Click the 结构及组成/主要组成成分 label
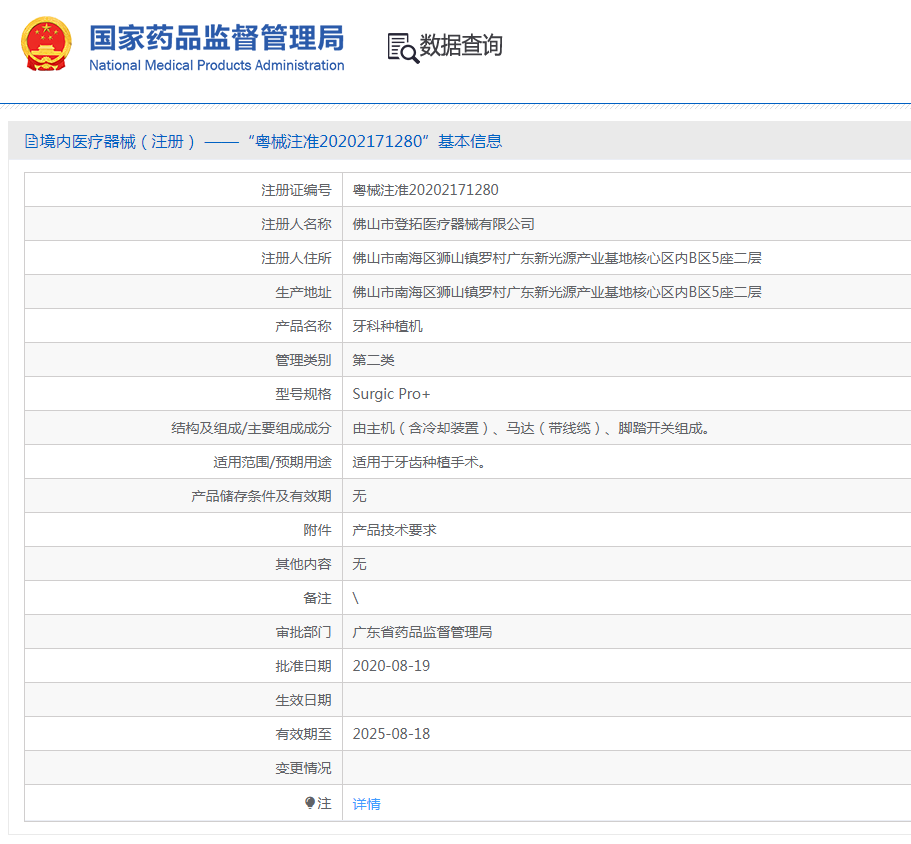 [x=252, y=428]
